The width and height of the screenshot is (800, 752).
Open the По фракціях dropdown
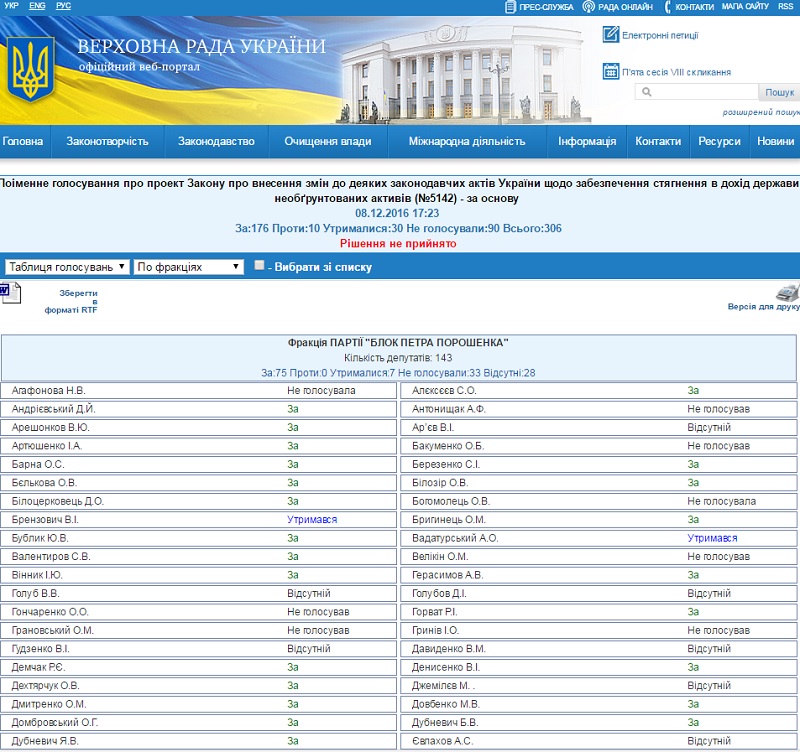tap(189, 267)
